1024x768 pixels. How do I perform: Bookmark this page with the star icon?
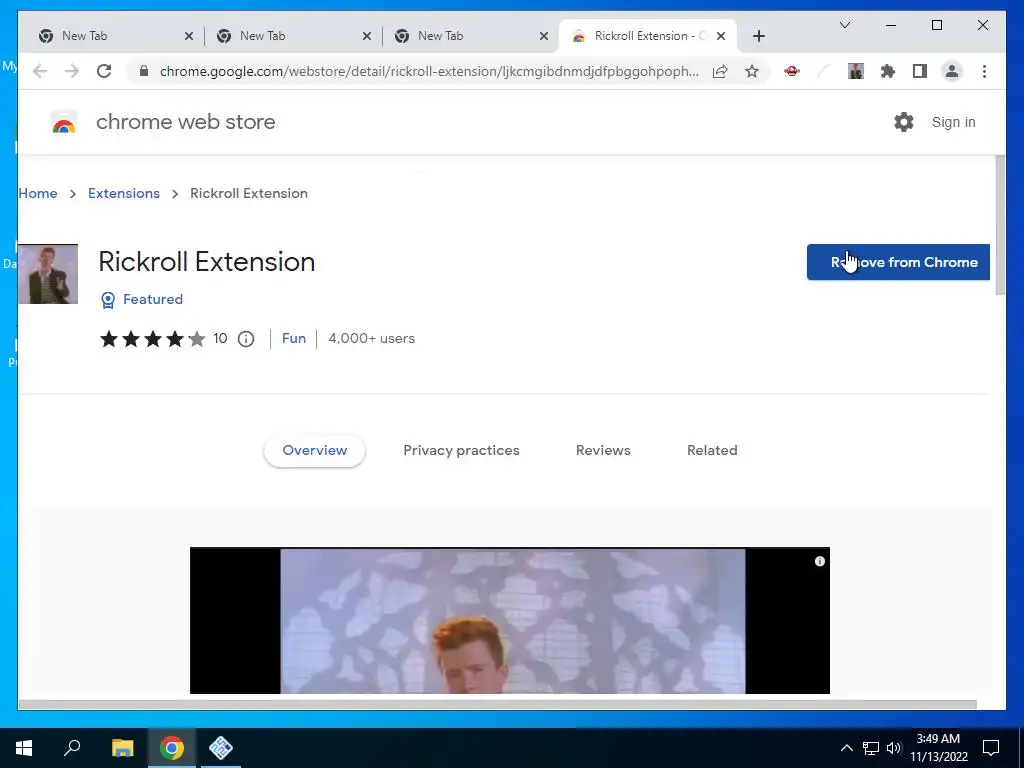pyautogui.click(x=752, y=71)
